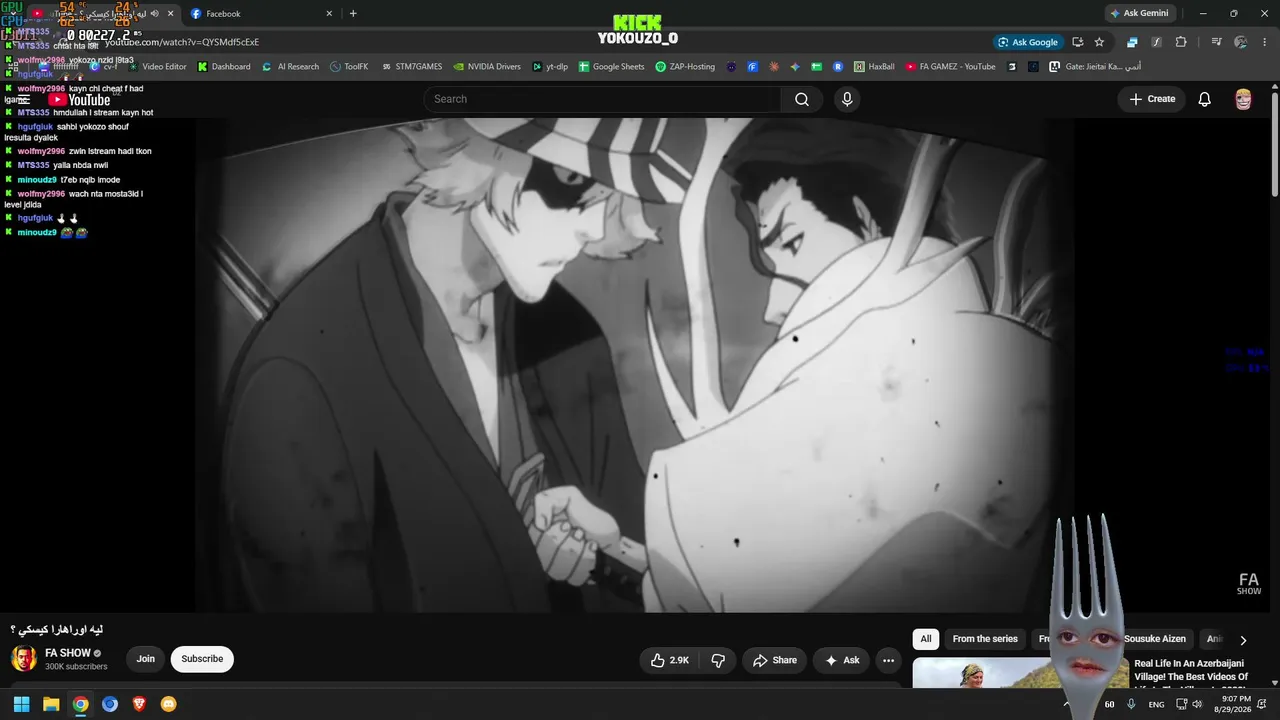
Task: Select the All filter chip
Action: (926, 639)
